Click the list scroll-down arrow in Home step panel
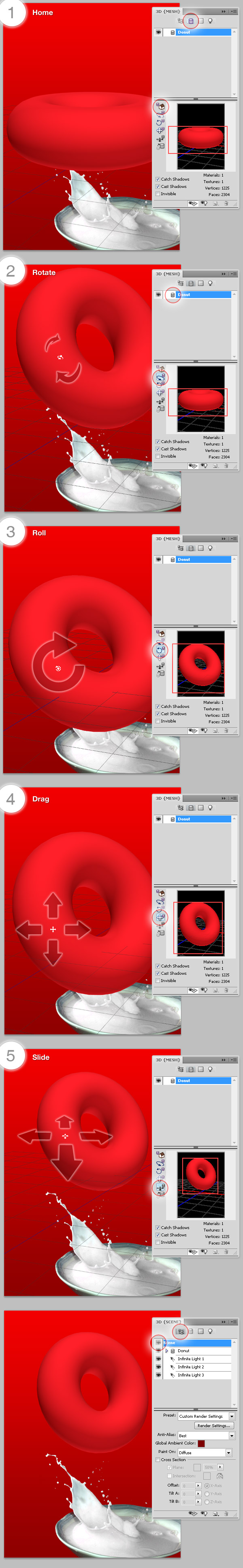 pyautogui.click(x=234, y=94)
